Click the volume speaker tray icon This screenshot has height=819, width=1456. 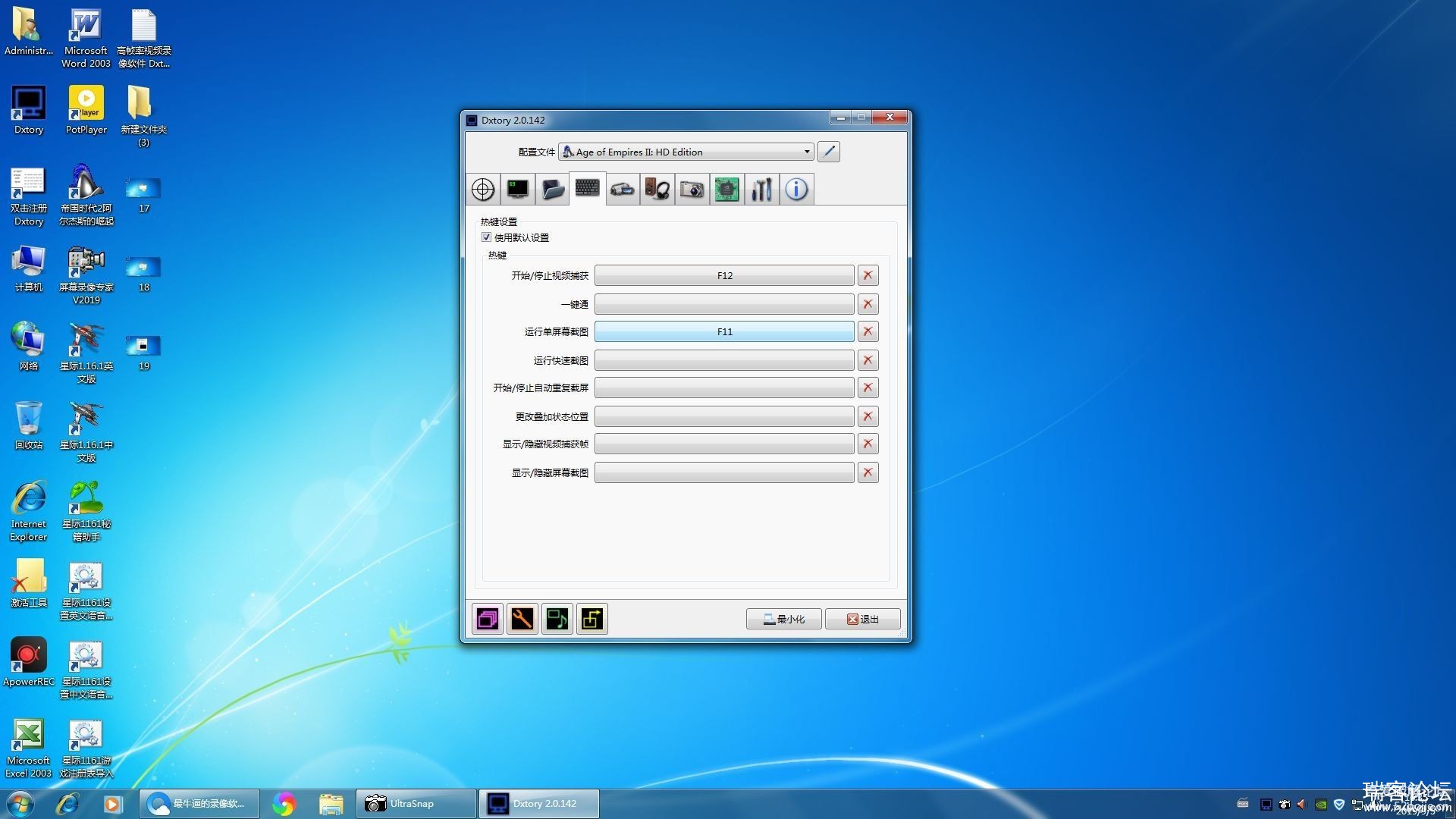[1302, 804]
